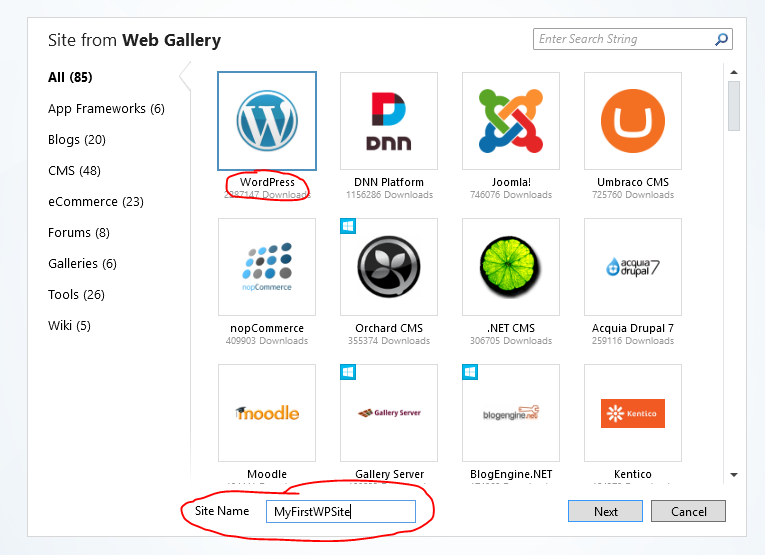The height and width of the screenshot is (555, 765).
Task: Select the Moodle tile
Action: [x=267, y=413]
